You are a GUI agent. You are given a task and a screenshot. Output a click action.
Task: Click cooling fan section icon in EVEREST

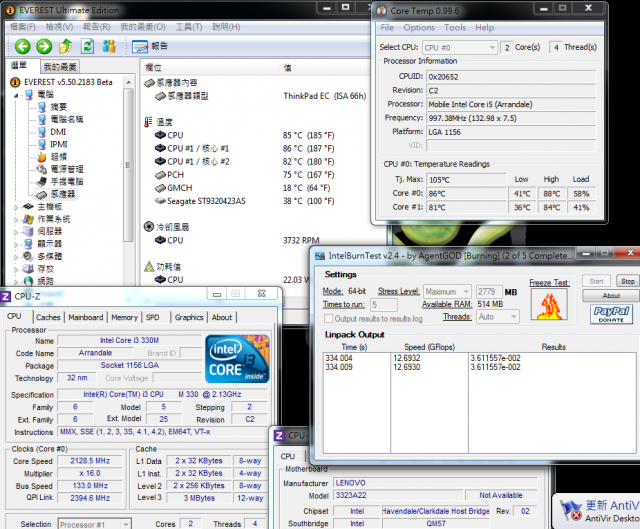click(x=149, y=227)
